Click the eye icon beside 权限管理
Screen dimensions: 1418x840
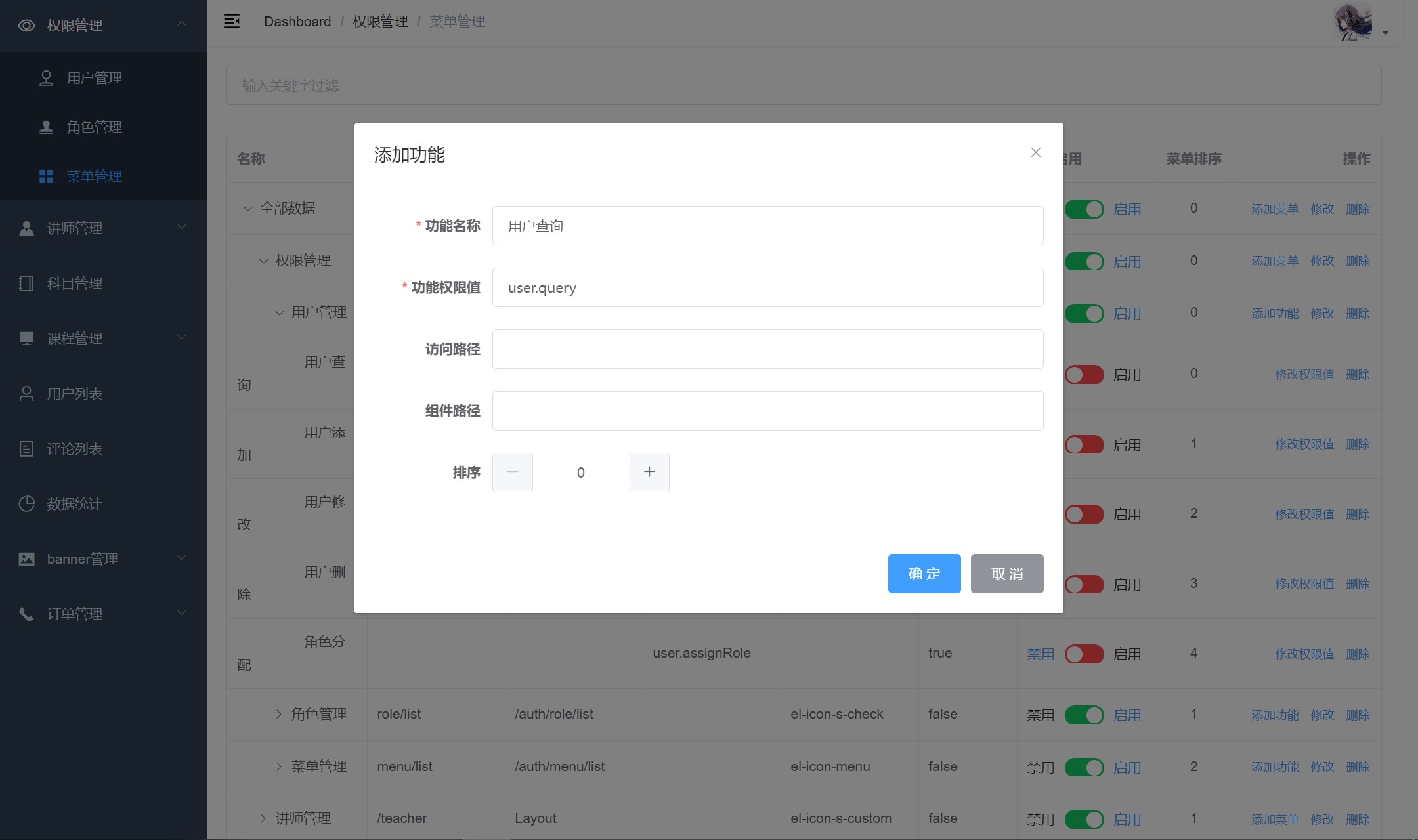coord(26,26)
